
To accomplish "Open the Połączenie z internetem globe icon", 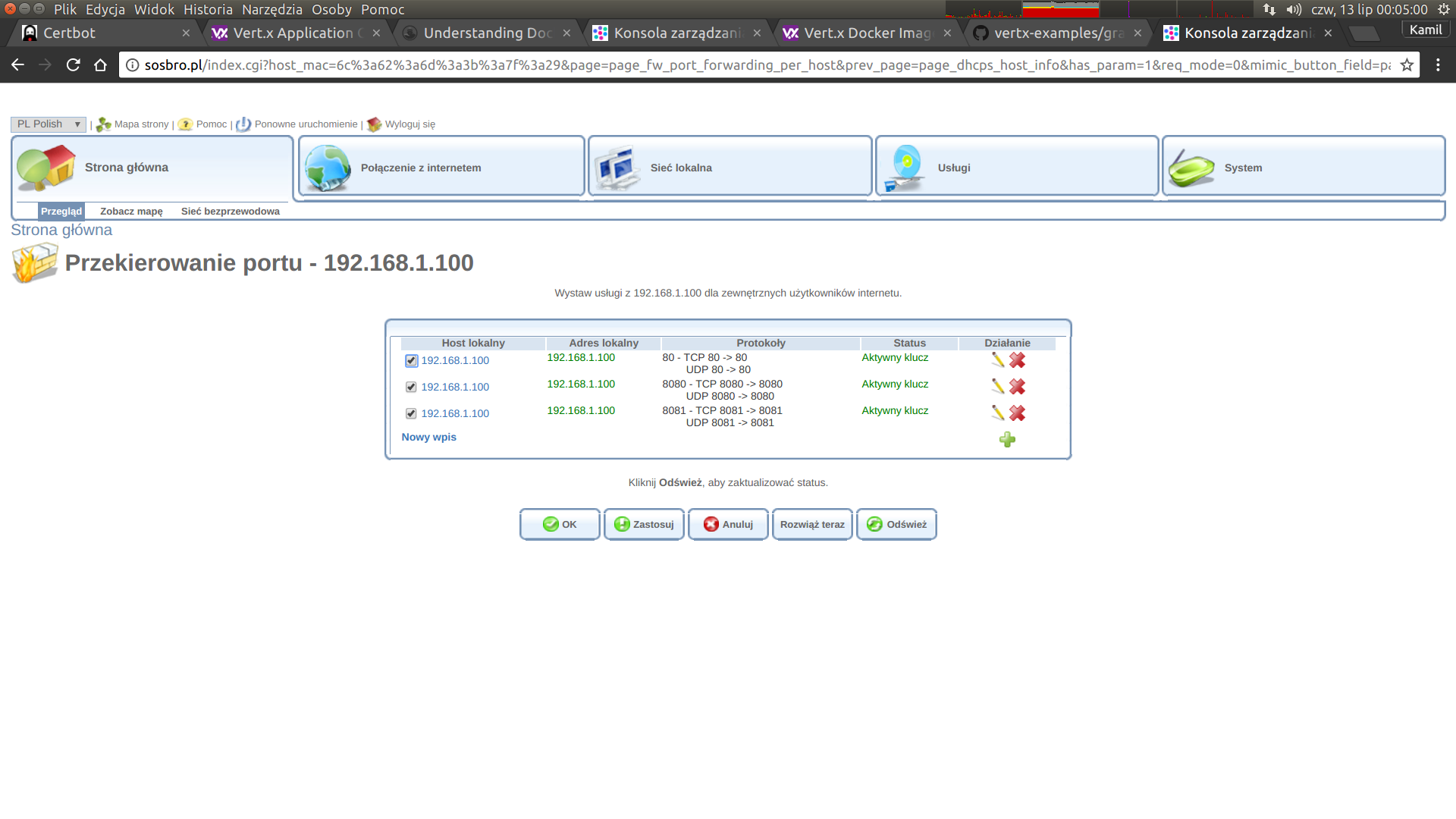I will click(328, 168).
